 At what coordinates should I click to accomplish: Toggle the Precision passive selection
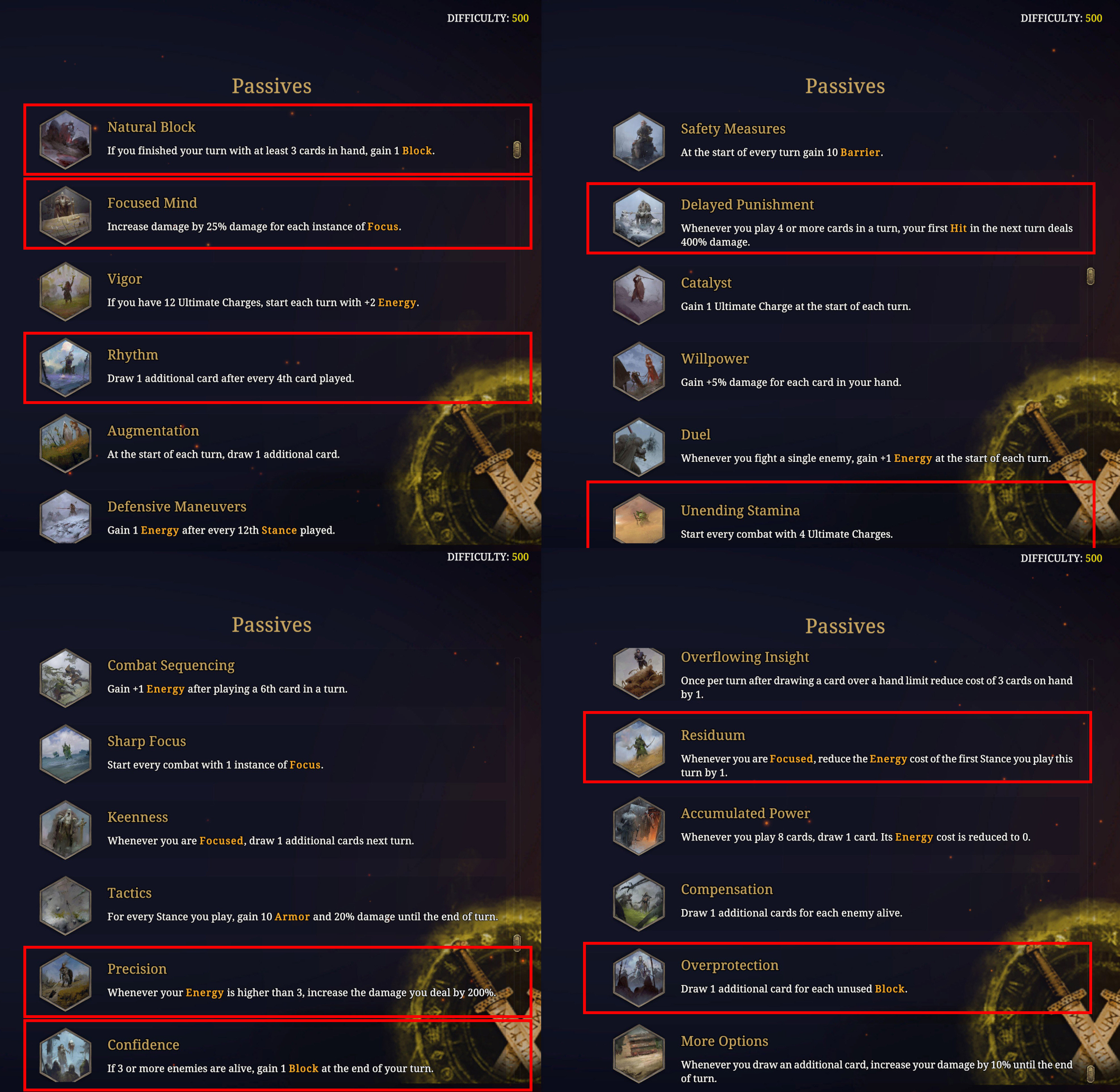pyautogui.click(x=277, y=981)
